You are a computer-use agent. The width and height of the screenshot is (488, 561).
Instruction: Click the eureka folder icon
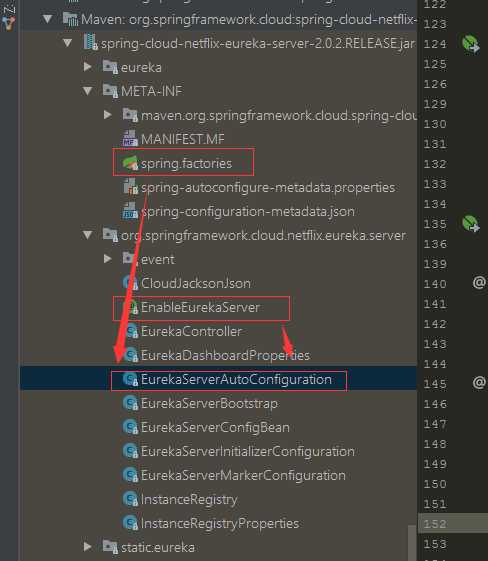[110, 67]
